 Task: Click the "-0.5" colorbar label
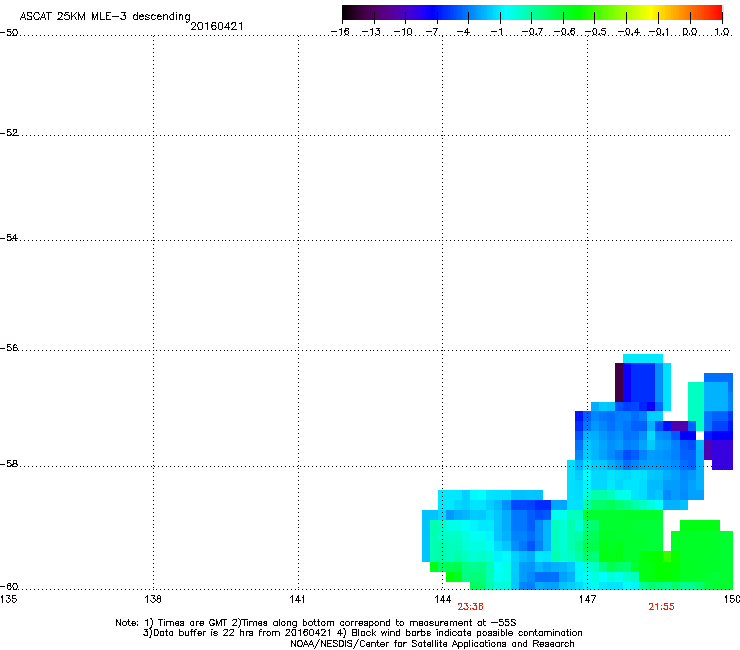[x=596, y=32]
